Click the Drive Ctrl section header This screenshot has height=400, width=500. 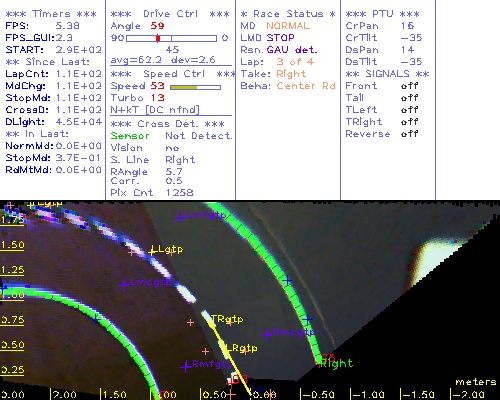coord(170,14)
